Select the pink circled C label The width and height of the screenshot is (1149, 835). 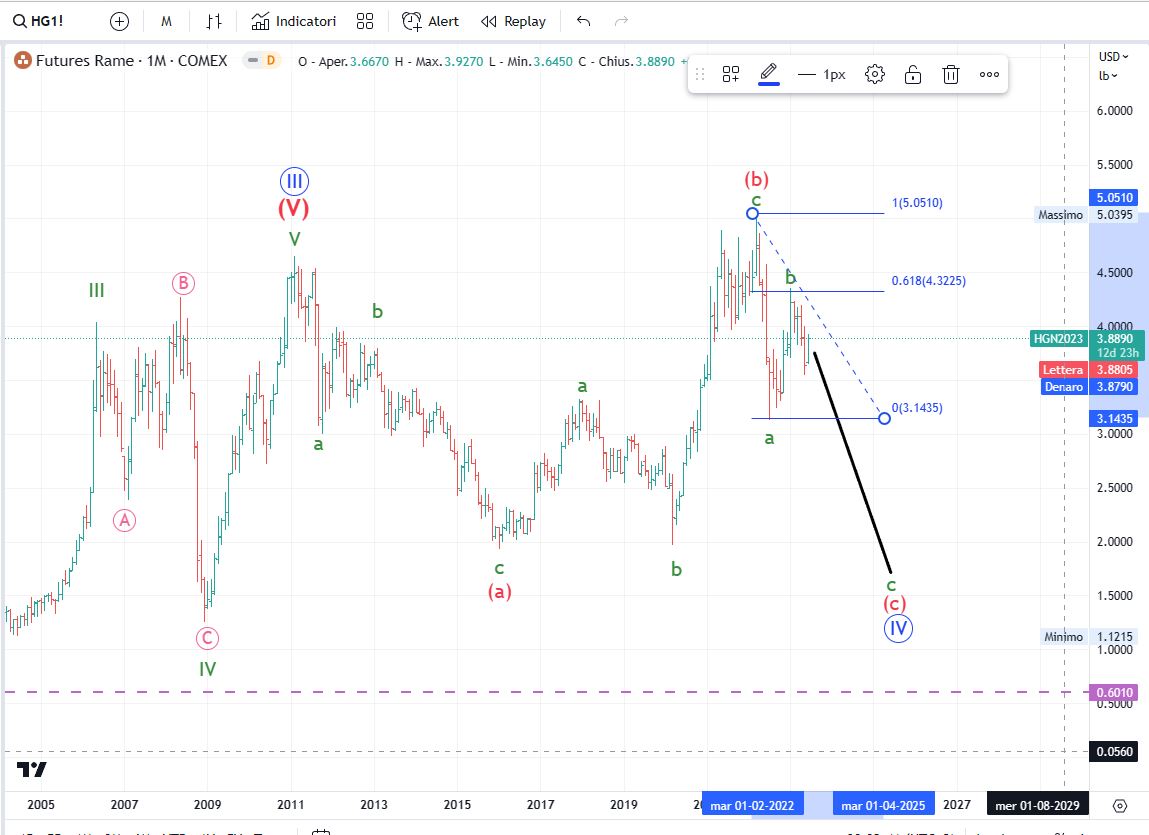207,638
